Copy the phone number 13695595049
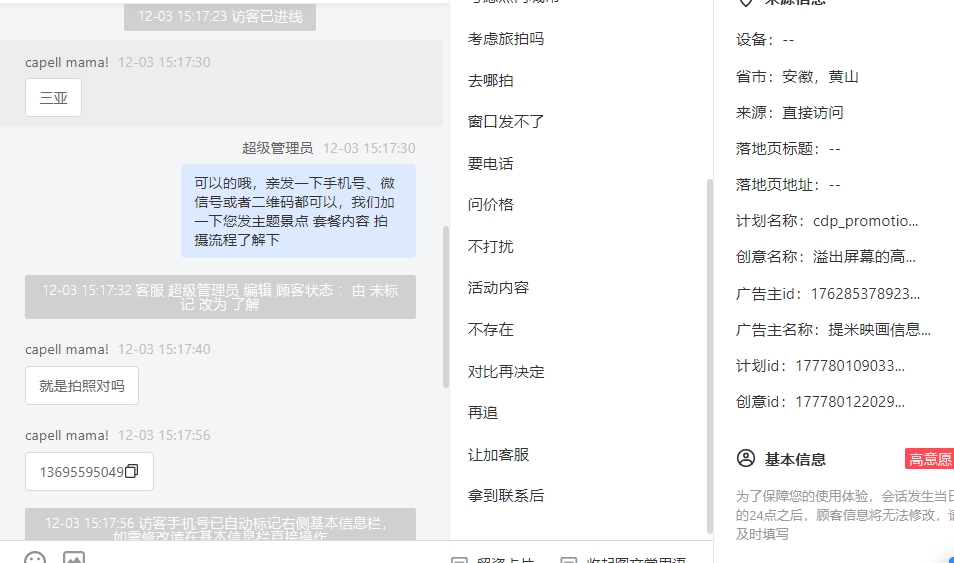Screen dimensions: 954x563 pyautogui.click(x=131, y=471)
